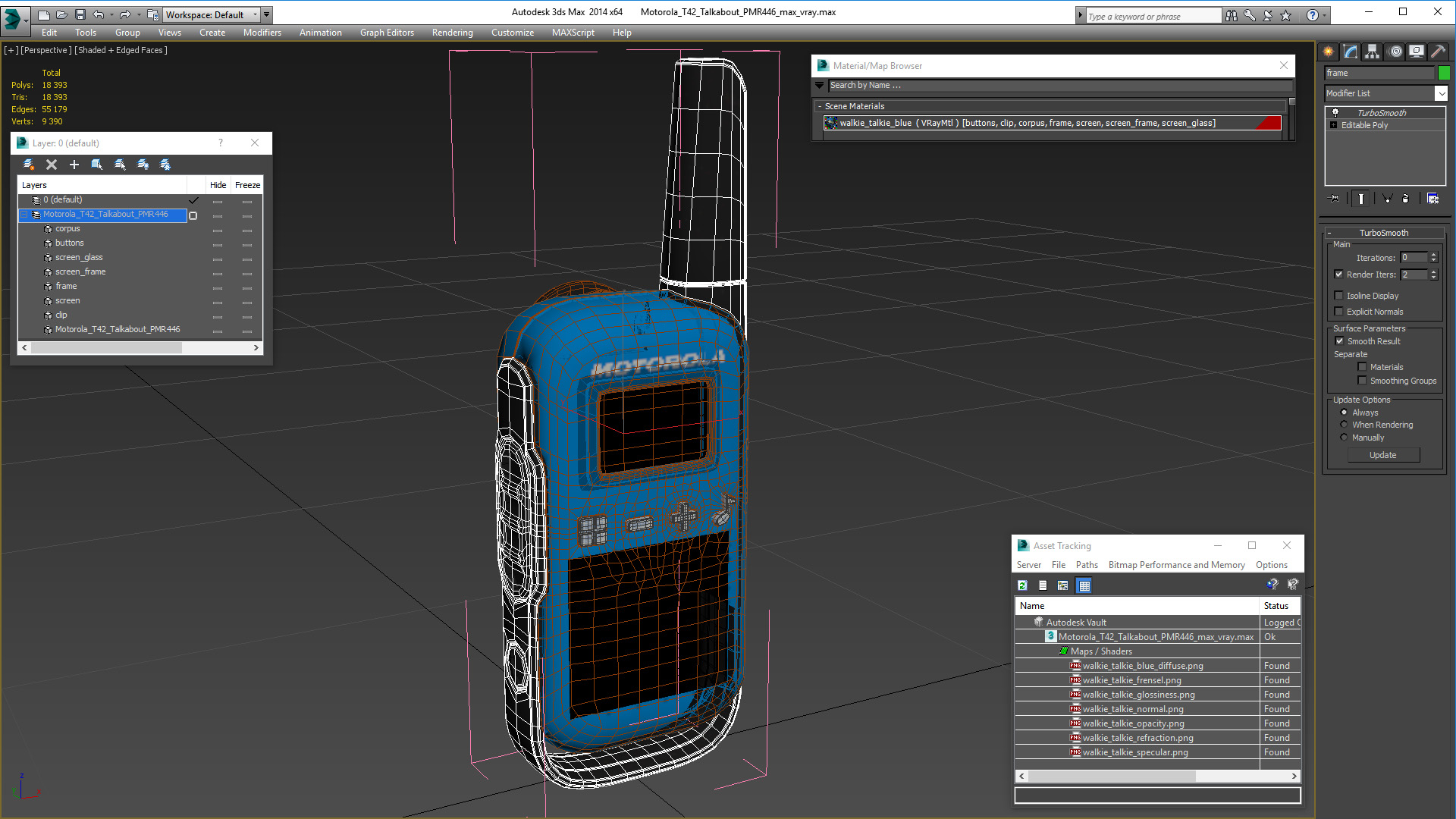Viewport: 1456px width, 819px height.
Task: Open the Motion command panel tab
Action: pyautogui.click(x=1395, y=52)
